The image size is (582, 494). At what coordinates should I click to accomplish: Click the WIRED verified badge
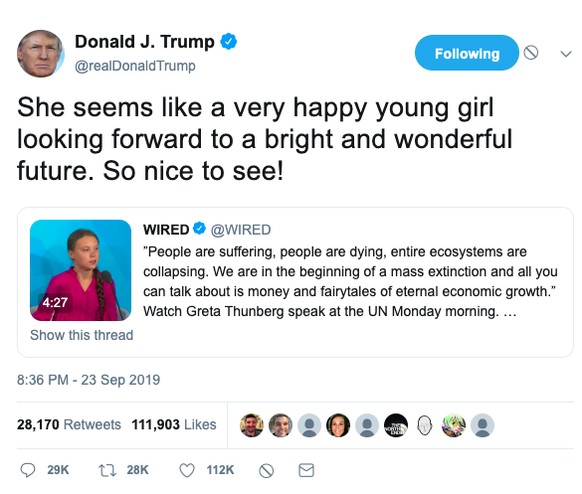pos(200,229)
